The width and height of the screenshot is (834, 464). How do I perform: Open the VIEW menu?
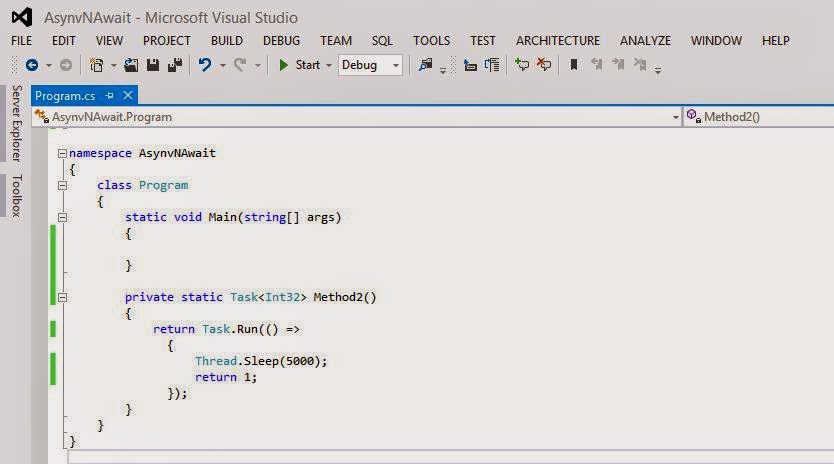(x=109, y=41)
